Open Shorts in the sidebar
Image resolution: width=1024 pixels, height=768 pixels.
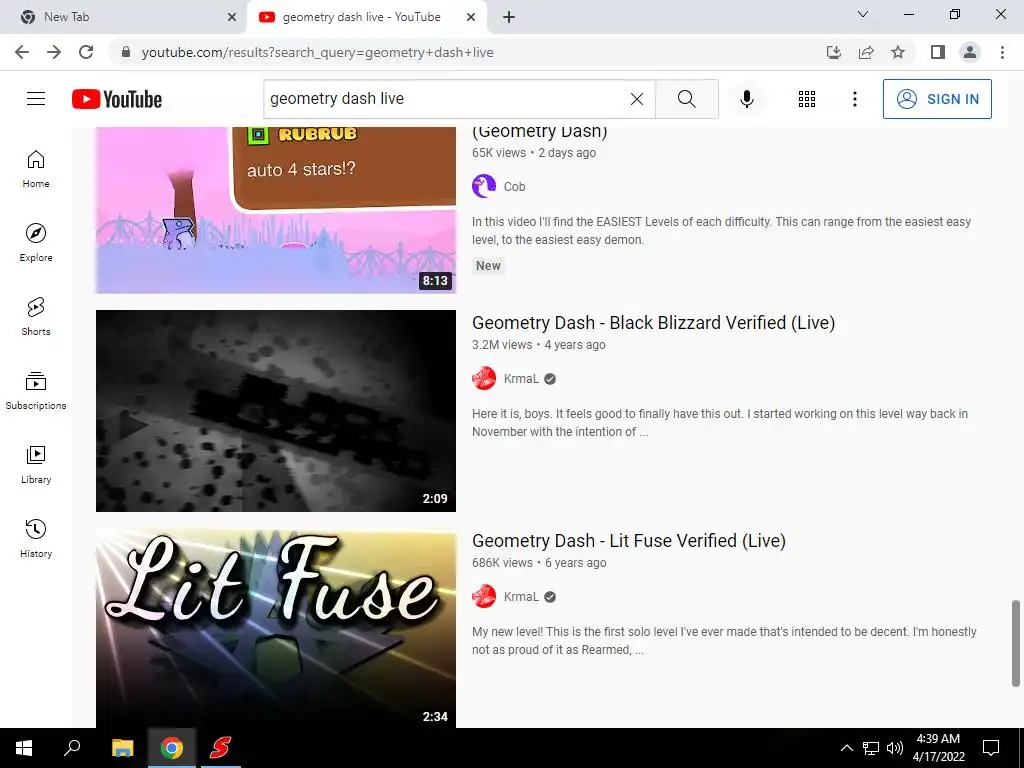[36, 317]
